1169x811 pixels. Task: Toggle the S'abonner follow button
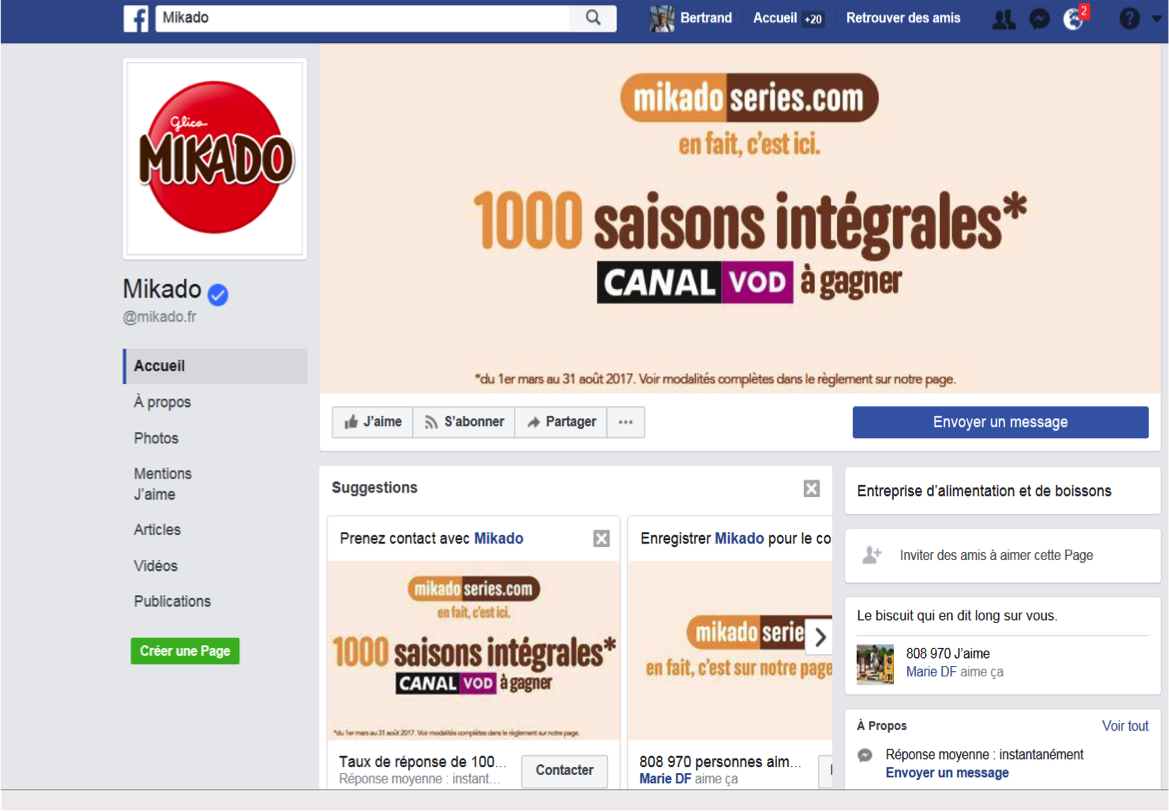(464, 422)
